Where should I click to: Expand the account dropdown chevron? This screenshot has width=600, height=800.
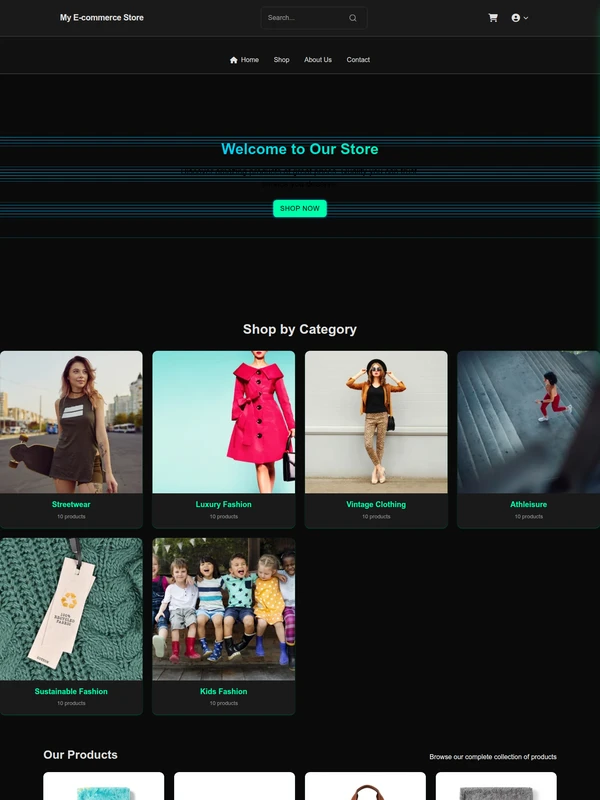coord(526,18)
